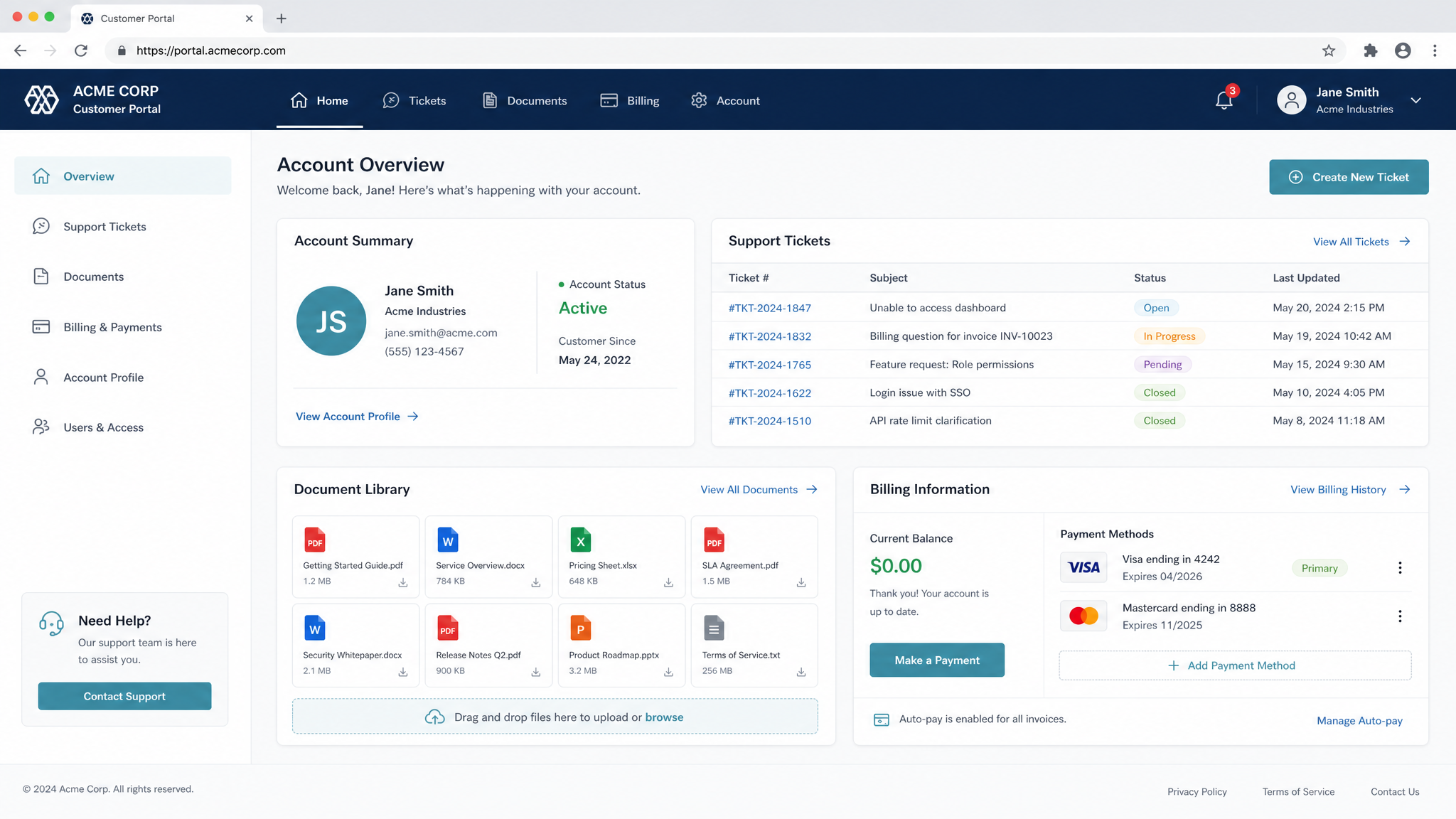Image resolution: width=1456 pixels, height=819 pixels.
Task: Open ticket #TKT-2024-1847
Action: coord(769,308)
